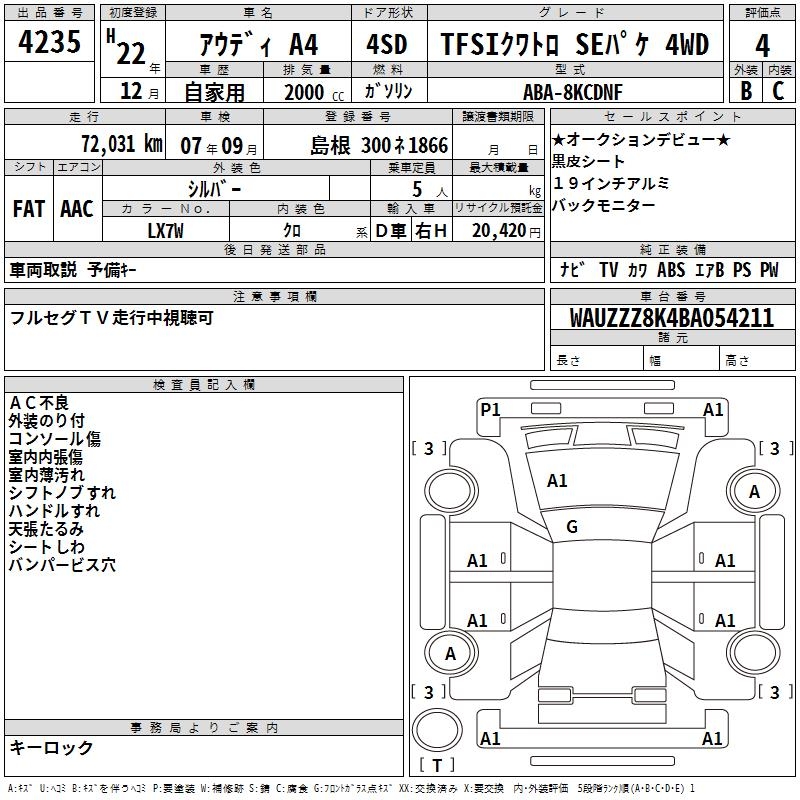Click the "評価点" header
Image resolution: width=800 pixels, height=800 pixels.
tap(763, 13)
